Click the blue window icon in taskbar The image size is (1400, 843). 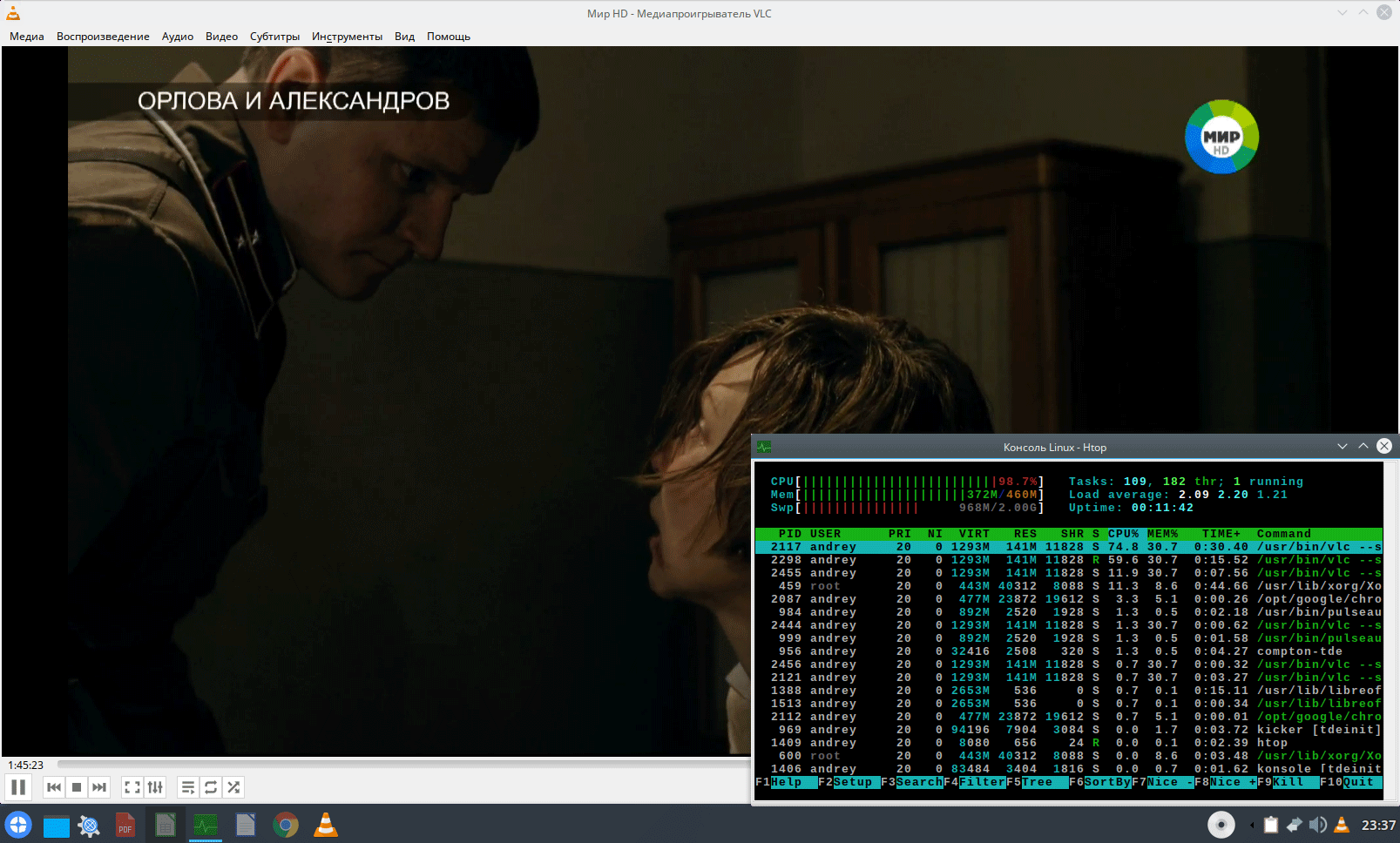pos(57,826)
